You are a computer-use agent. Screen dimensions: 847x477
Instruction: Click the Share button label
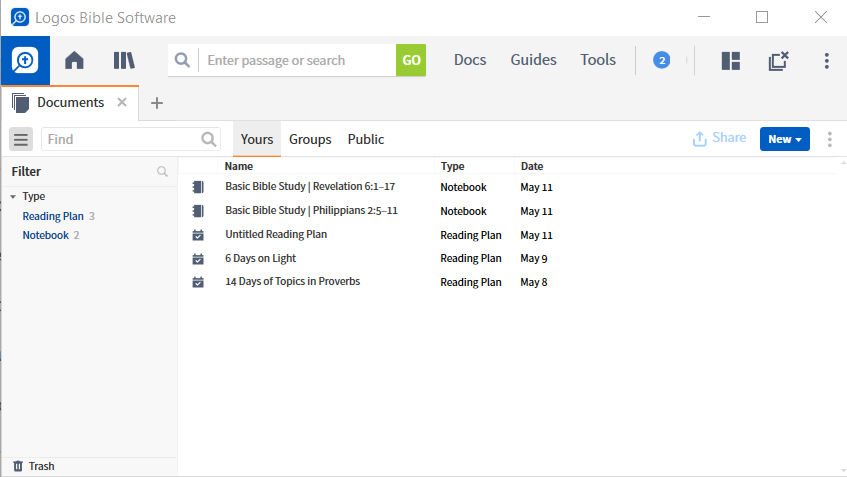coord(729,138)
